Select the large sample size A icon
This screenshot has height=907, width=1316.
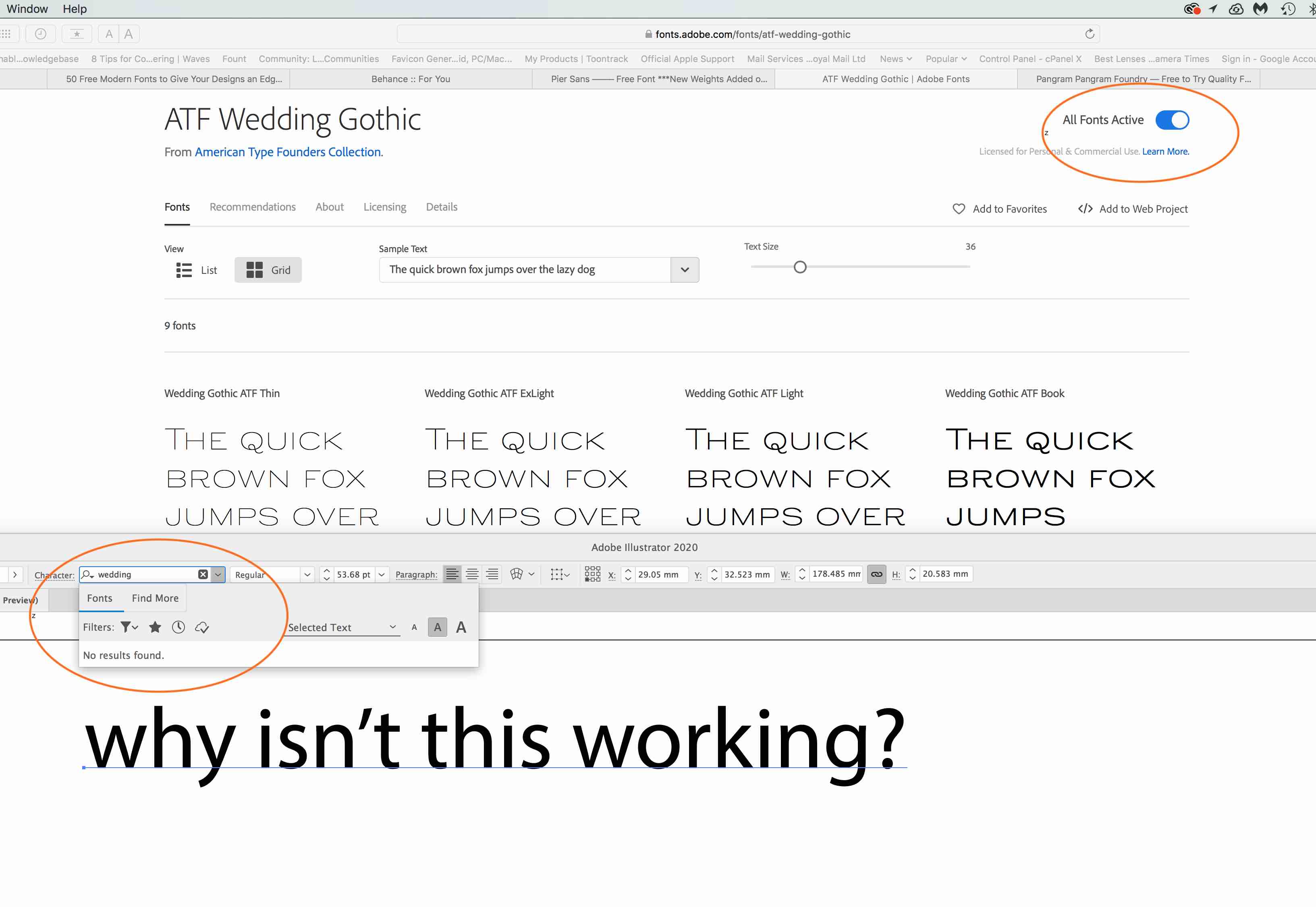(461, 627)
